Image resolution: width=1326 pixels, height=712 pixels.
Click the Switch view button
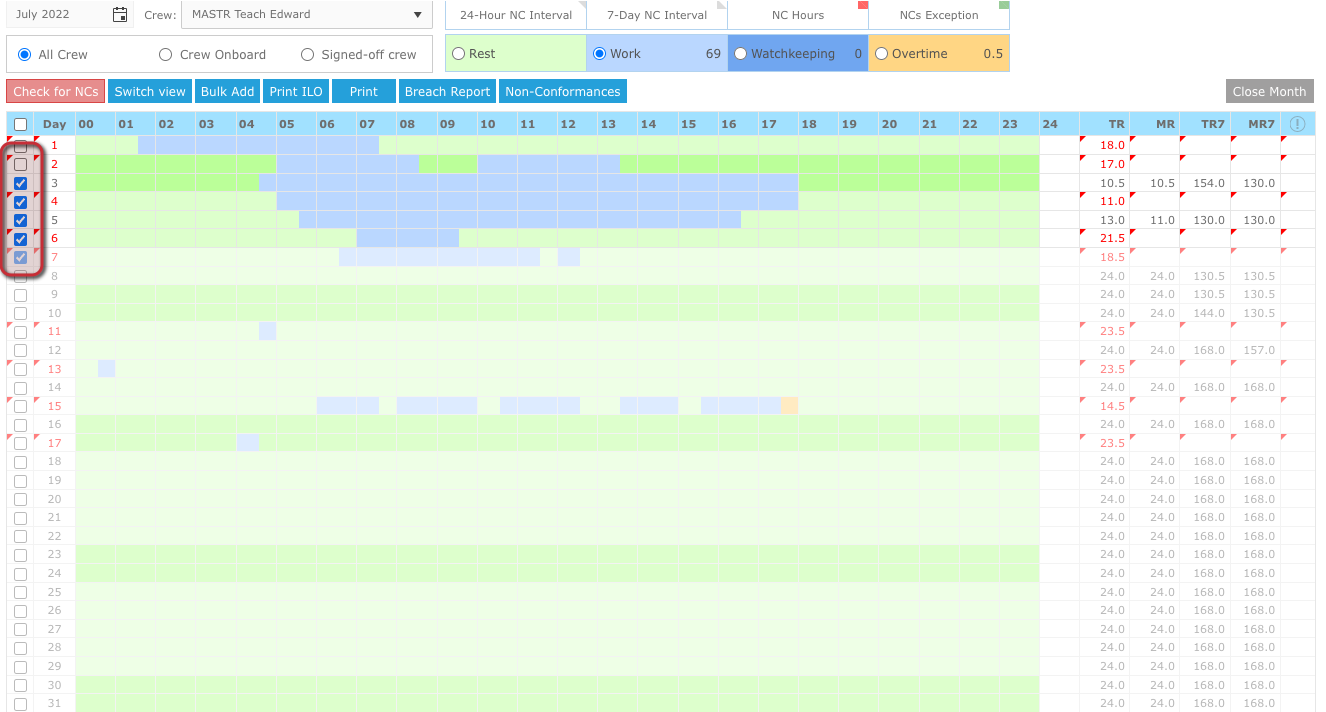point(150,91)
